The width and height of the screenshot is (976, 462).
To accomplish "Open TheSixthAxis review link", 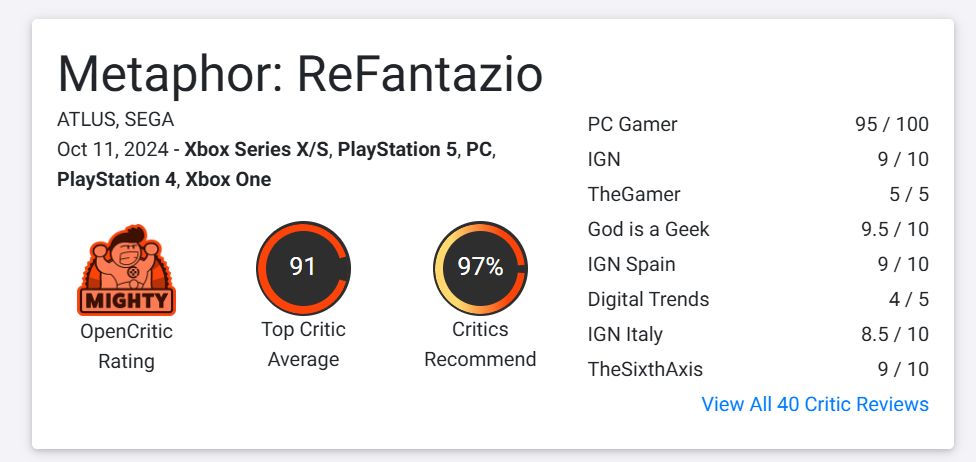I will [645, 369].
